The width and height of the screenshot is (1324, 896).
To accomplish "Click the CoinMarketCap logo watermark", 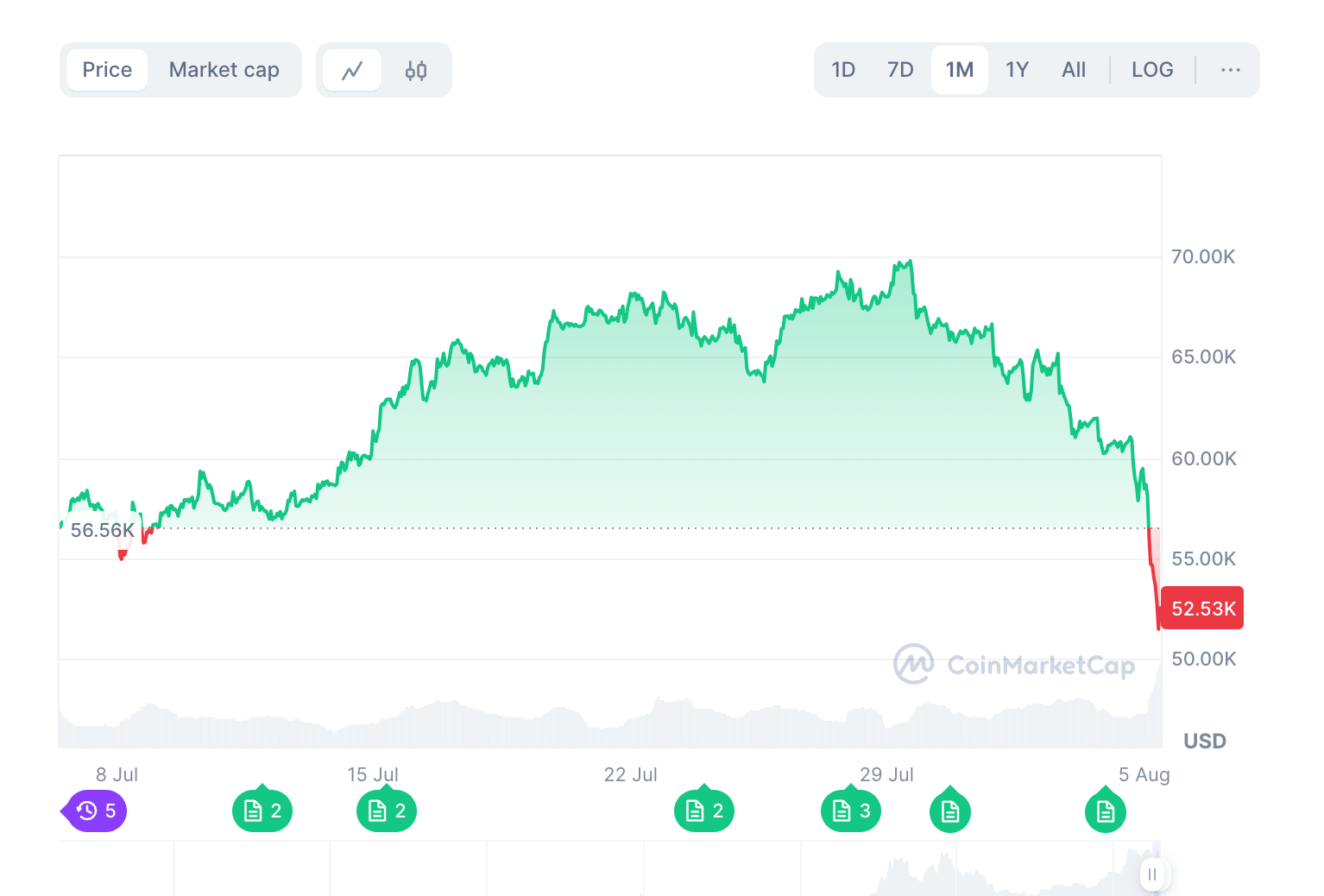I will (1015, 665).
